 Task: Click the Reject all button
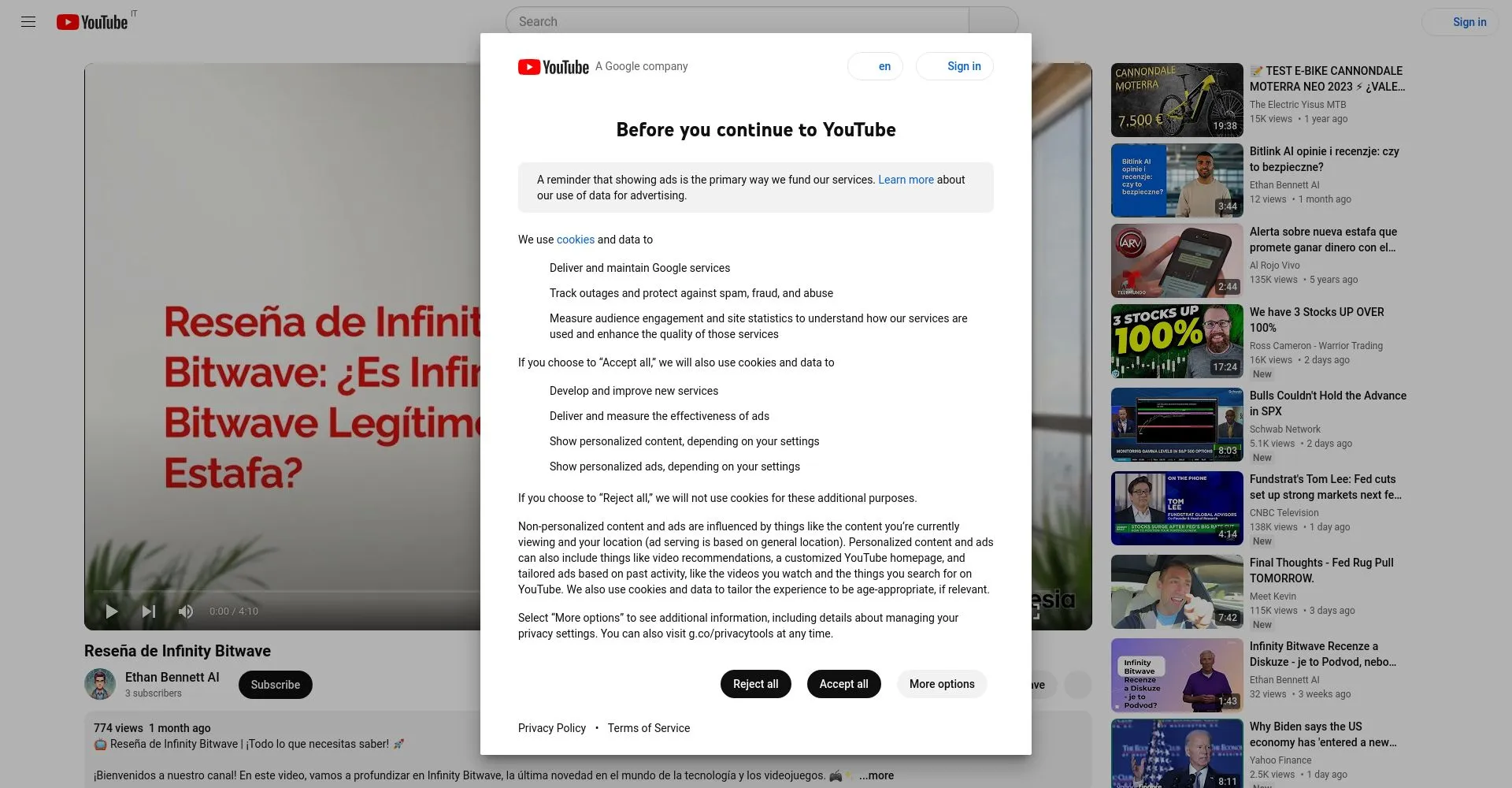tap(755, 684)
